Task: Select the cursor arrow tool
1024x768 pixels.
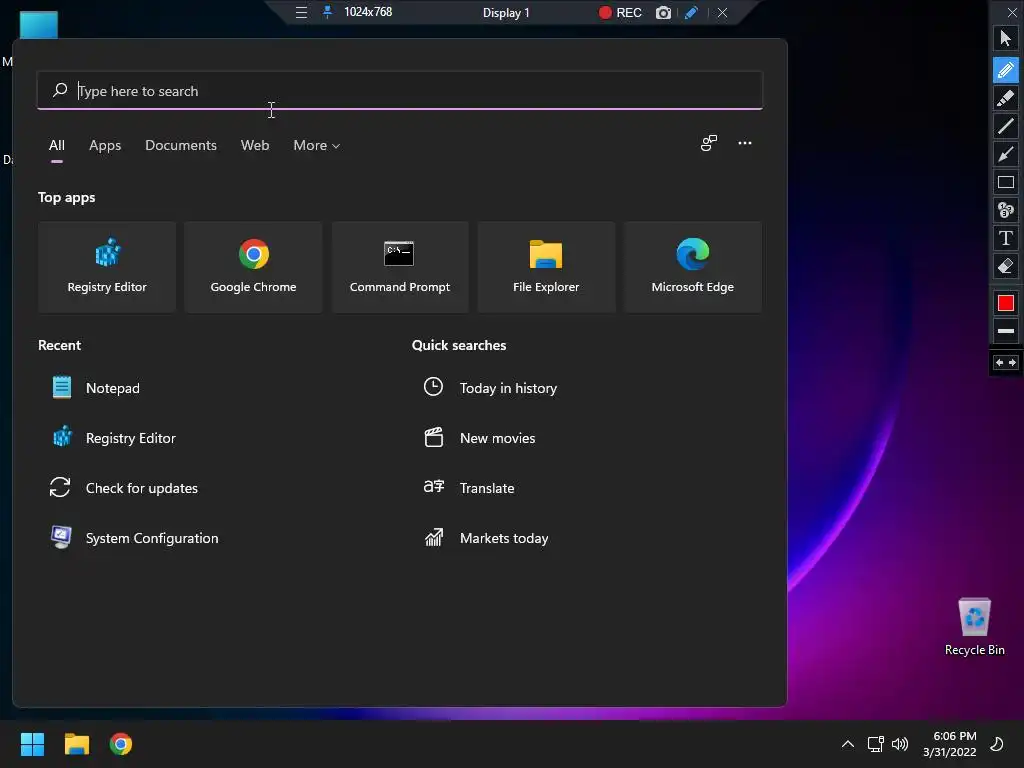Action: [x=1006, y=39]
